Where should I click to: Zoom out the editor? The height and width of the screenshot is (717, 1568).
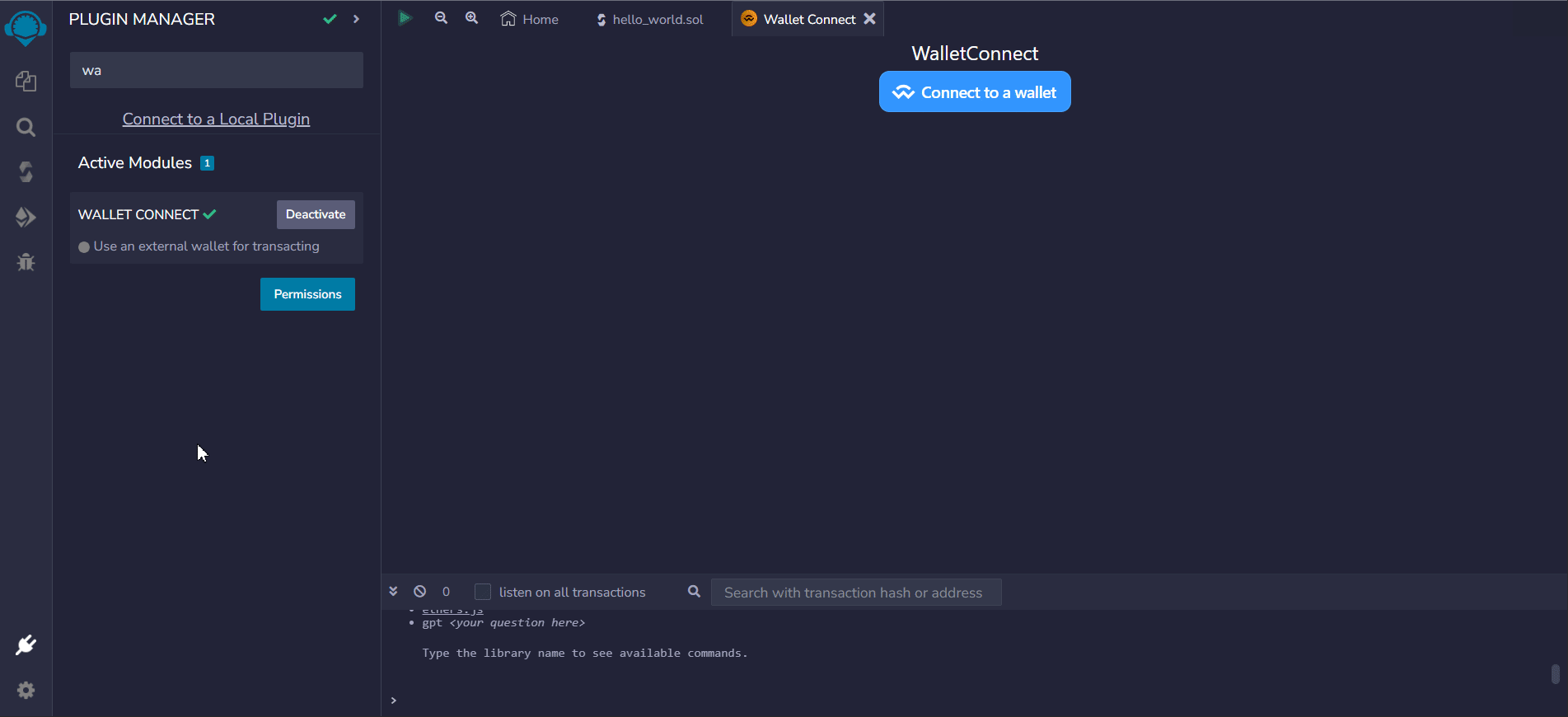coord(441,18)
